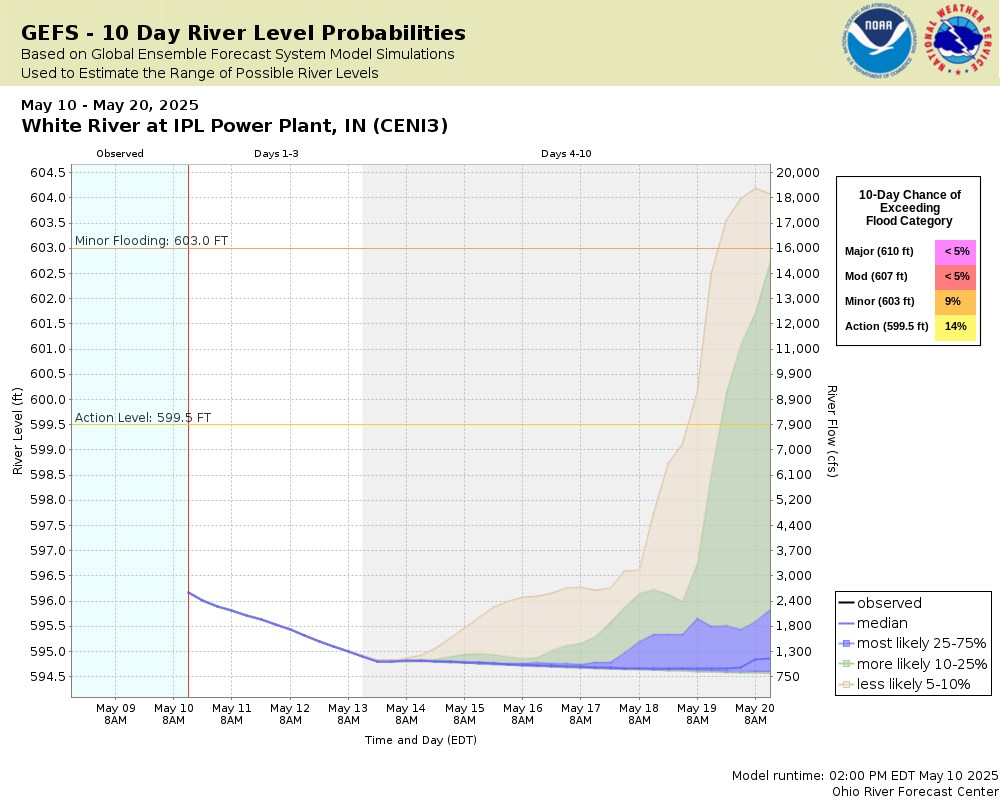
Task: Click the NOAA logo
Action: (x=879, y=41)
